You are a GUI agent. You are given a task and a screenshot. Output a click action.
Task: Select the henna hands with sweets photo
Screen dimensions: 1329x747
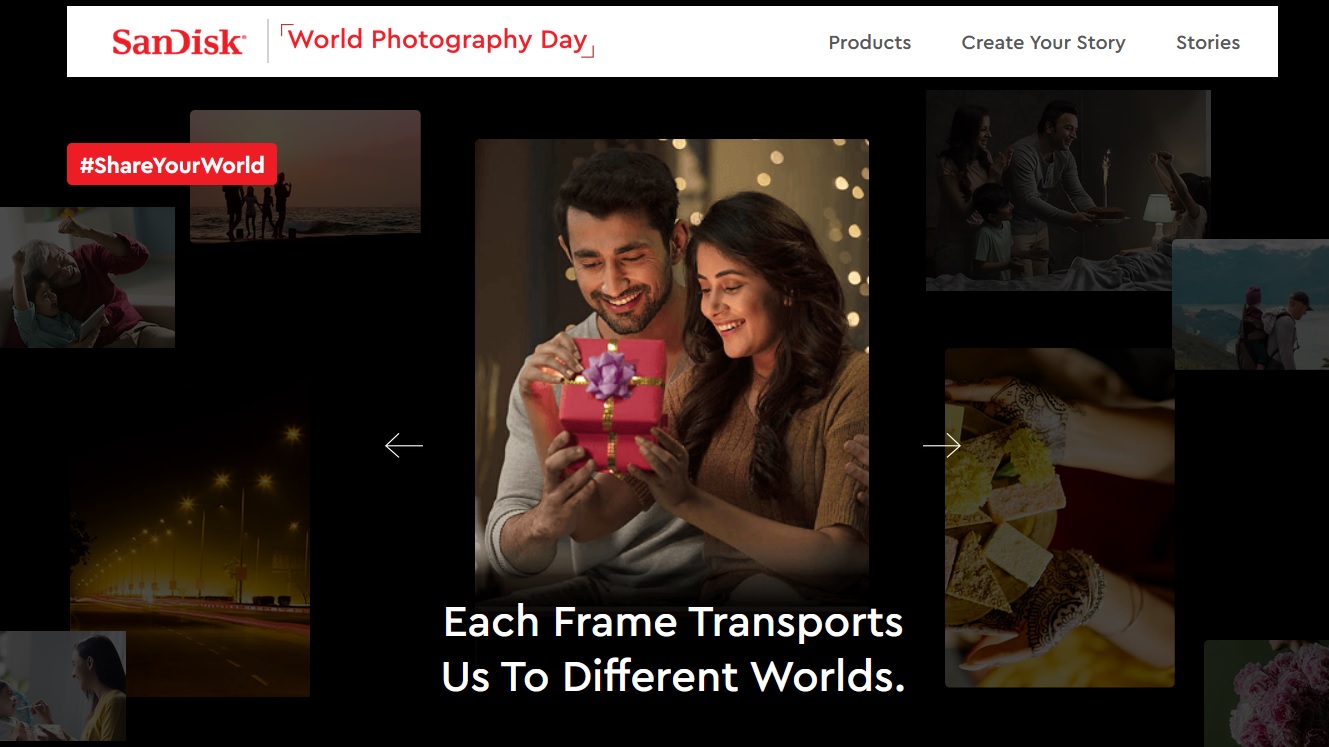tap(1059, 517)
